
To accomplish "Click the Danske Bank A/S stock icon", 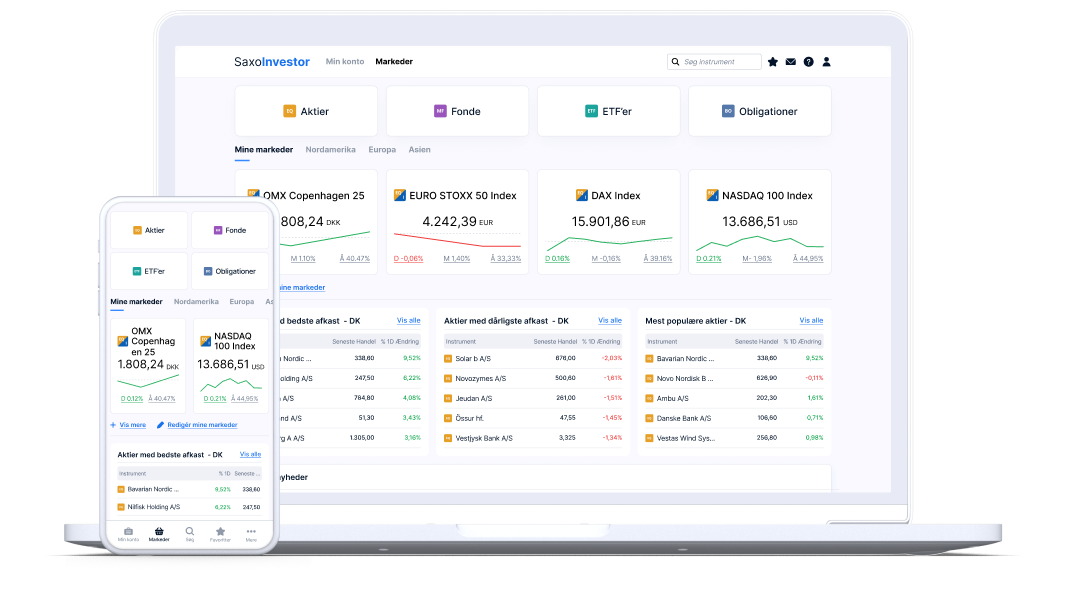I will (649, 419).
